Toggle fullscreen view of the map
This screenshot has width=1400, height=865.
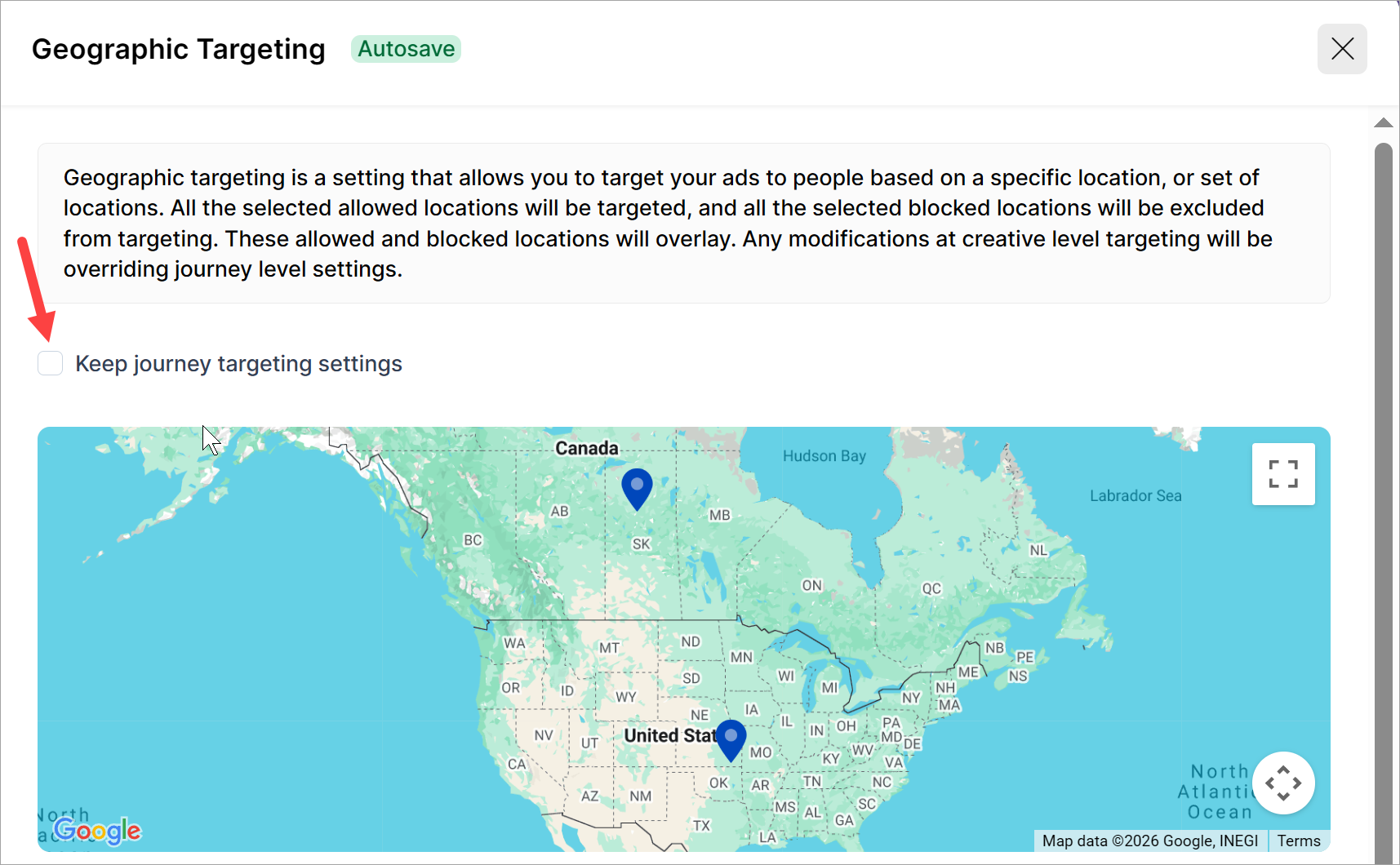tap(1283, 474)
